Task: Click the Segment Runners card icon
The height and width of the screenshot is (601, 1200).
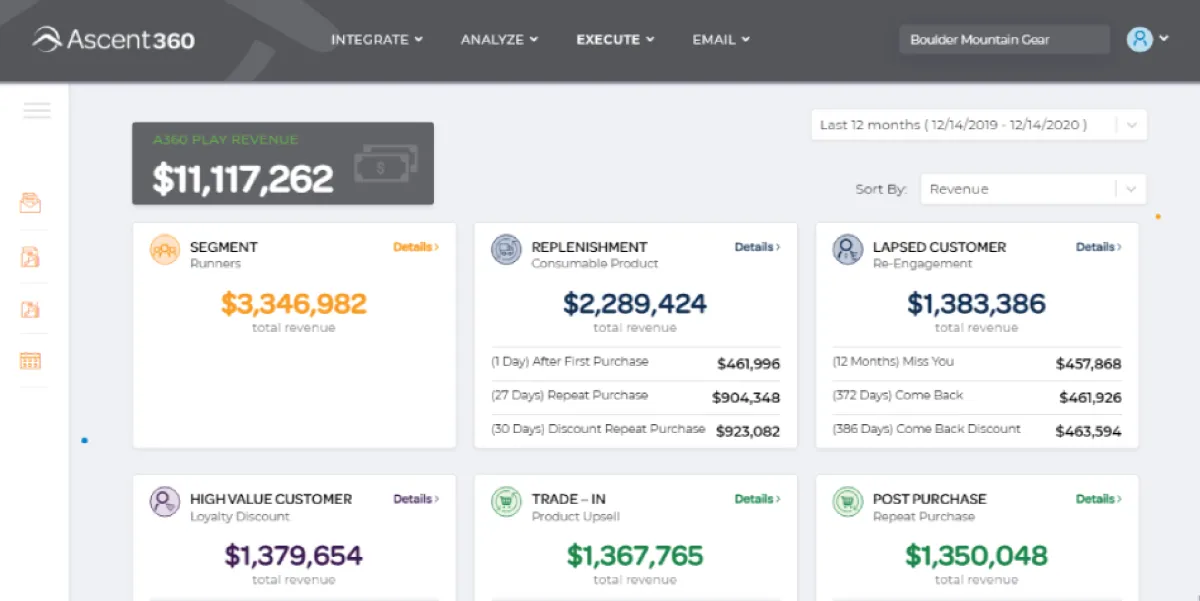Action: click(165, 250)
